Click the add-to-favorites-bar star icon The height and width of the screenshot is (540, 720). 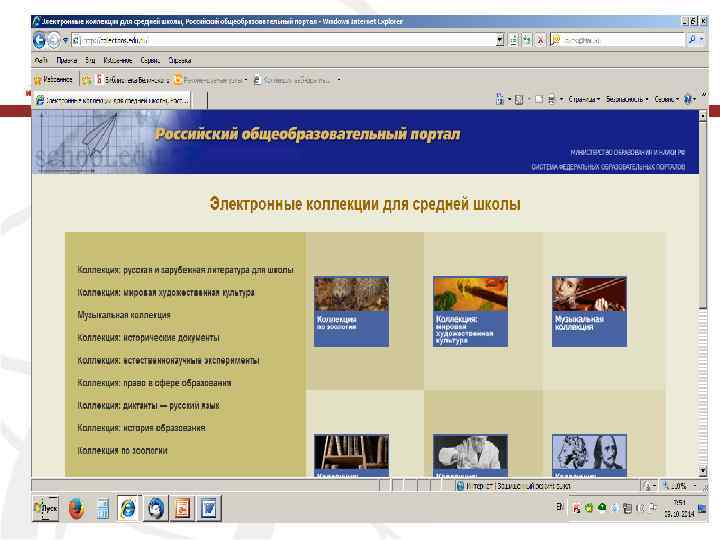tap(86, 80)
